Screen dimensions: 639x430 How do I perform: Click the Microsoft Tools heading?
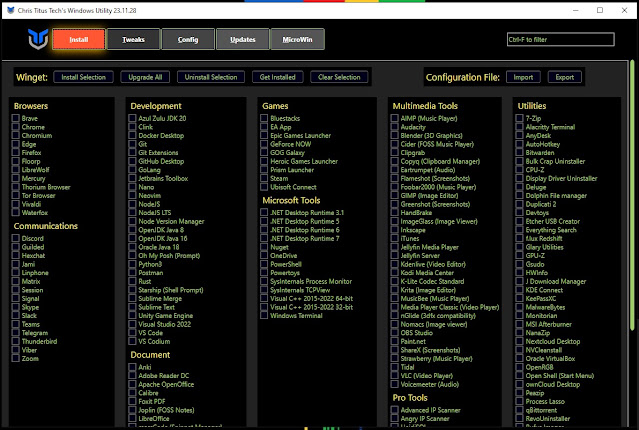pos(291,200)
